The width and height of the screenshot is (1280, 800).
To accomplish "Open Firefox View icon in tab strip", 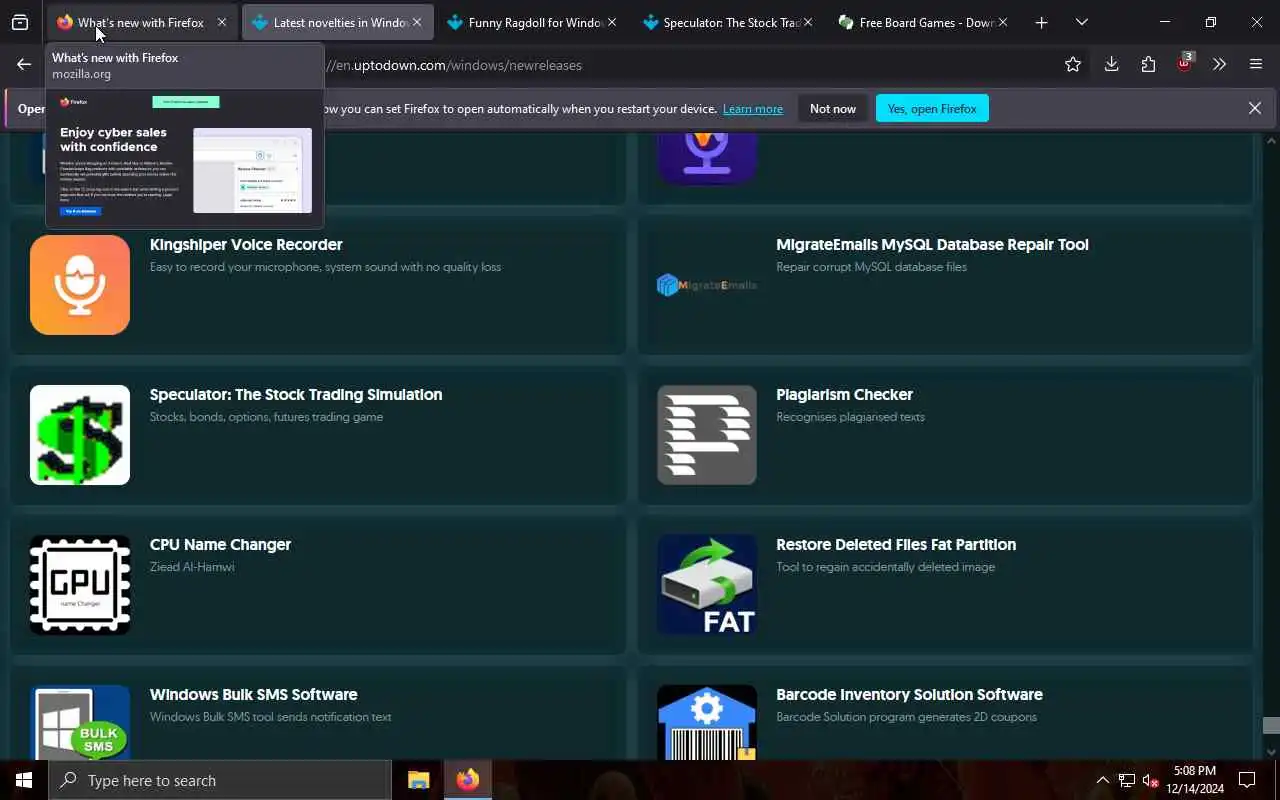I will [20, 22].
